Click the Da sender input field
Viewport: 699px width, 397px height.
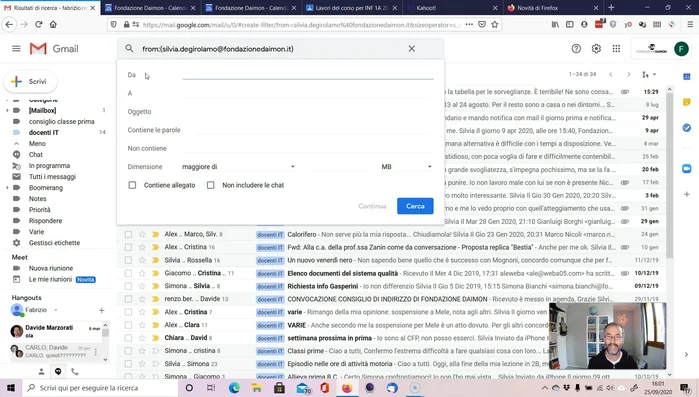(x=308, y=74)
